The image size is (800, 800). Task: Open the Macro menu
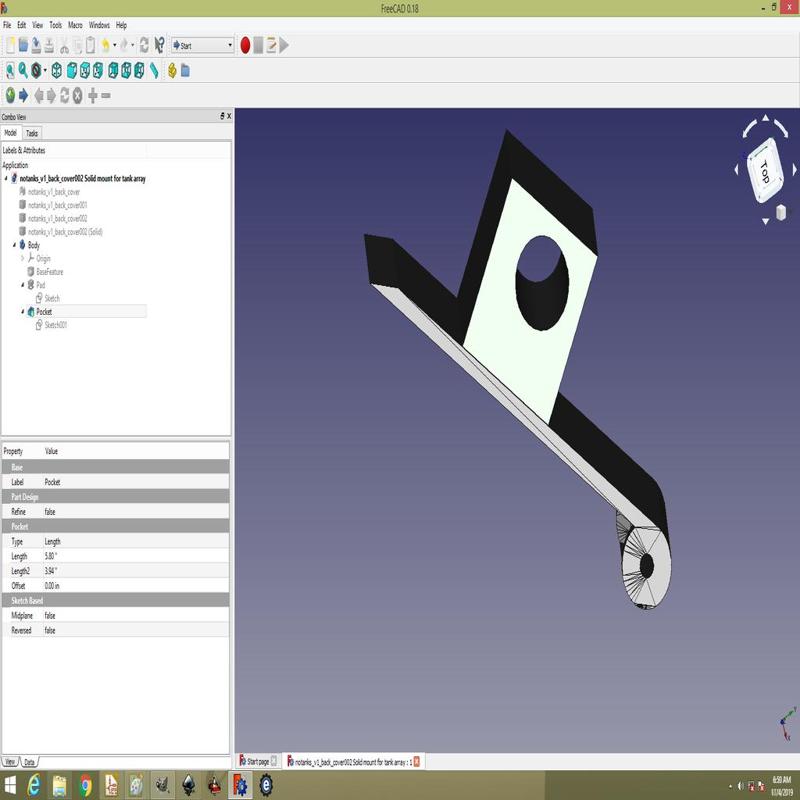(x=75, y=24)
